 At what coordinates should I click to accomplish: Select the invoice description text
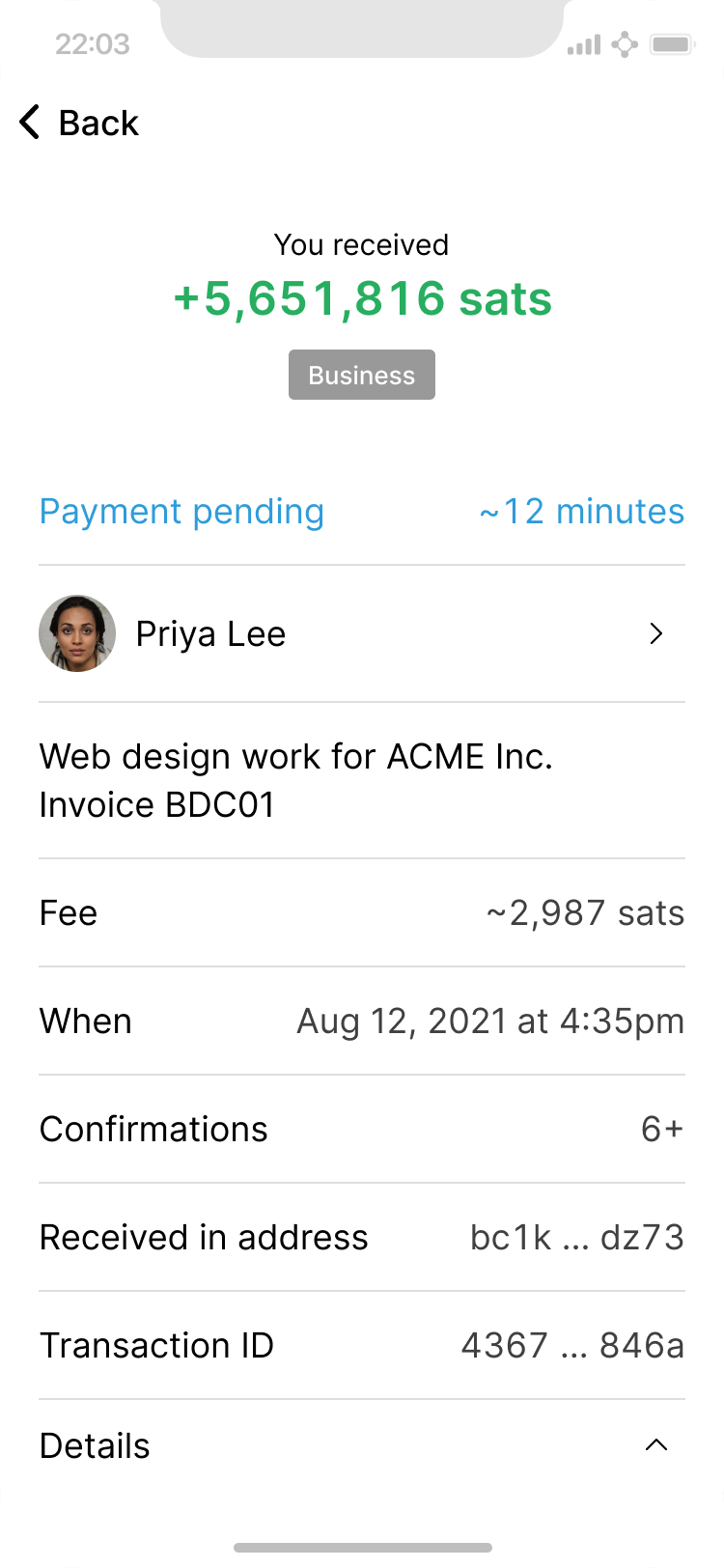point(295,780)
